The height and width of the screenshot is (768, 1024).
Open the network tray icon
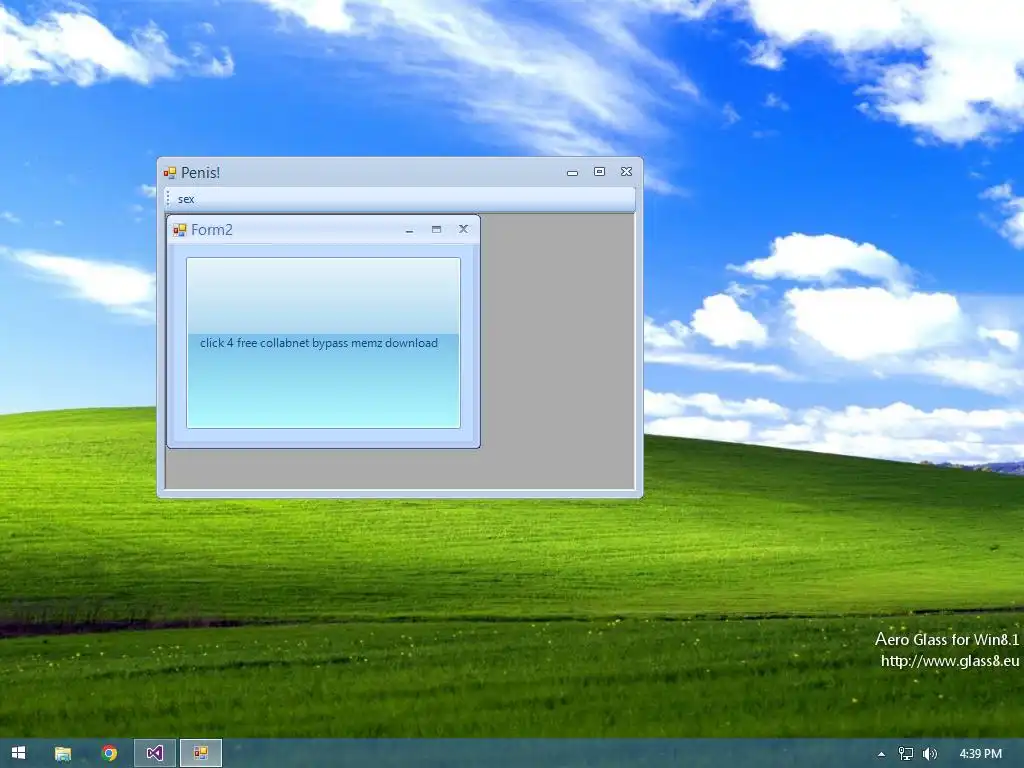pyautogui.click(x=906, y=754)
